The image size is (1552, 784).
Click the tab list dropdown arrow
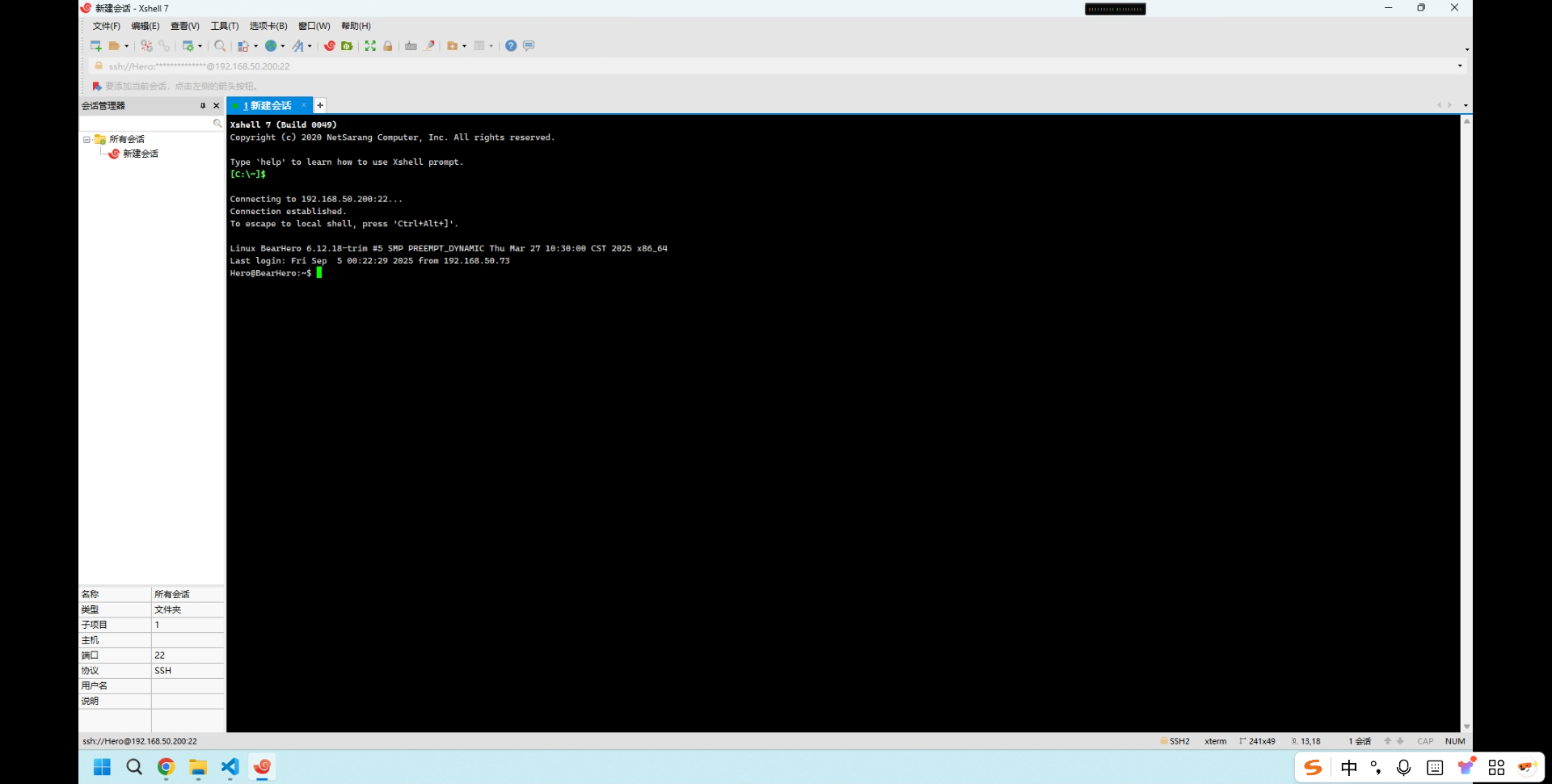coord(1466,105)
